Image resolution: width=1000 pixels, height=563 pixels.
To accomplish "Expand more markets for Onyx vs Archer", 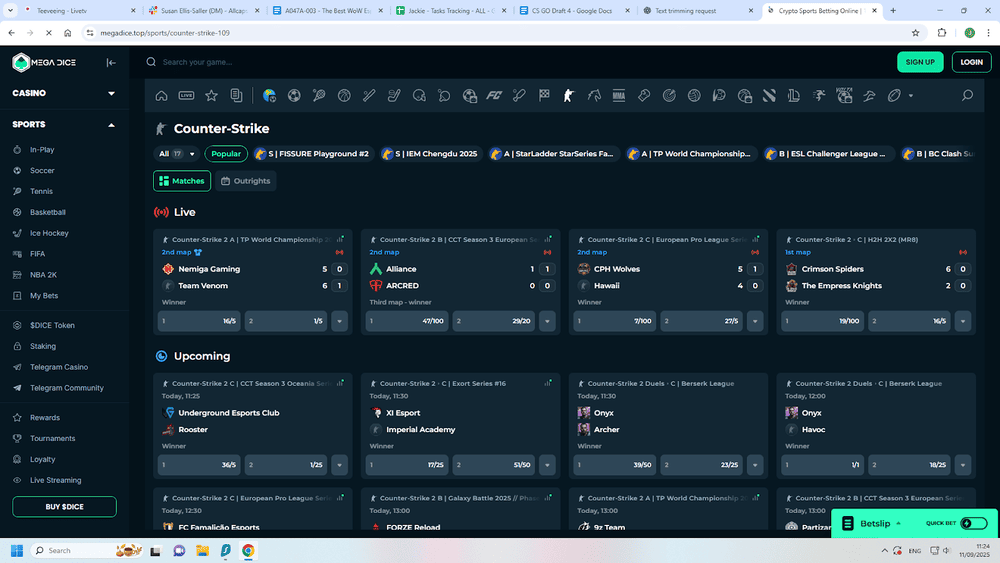I will [755, 465].
